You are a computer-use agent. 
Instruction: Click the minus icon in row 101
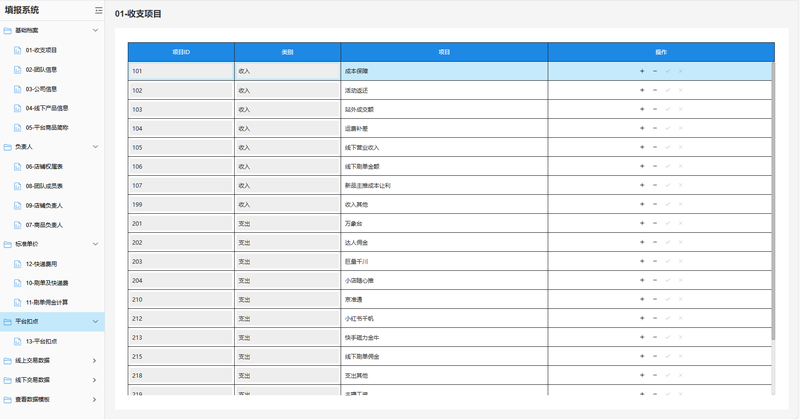point(655,71)
